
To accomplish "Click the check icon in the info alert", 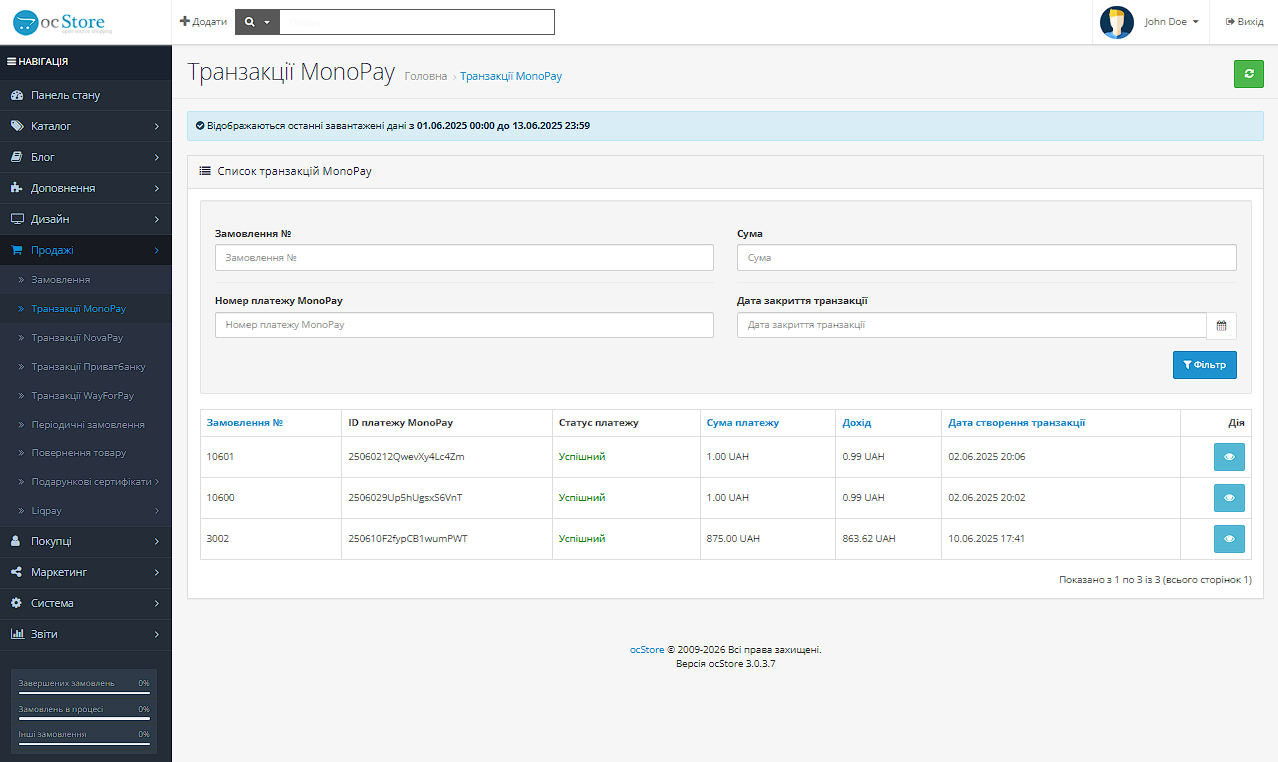I will 200,126.
